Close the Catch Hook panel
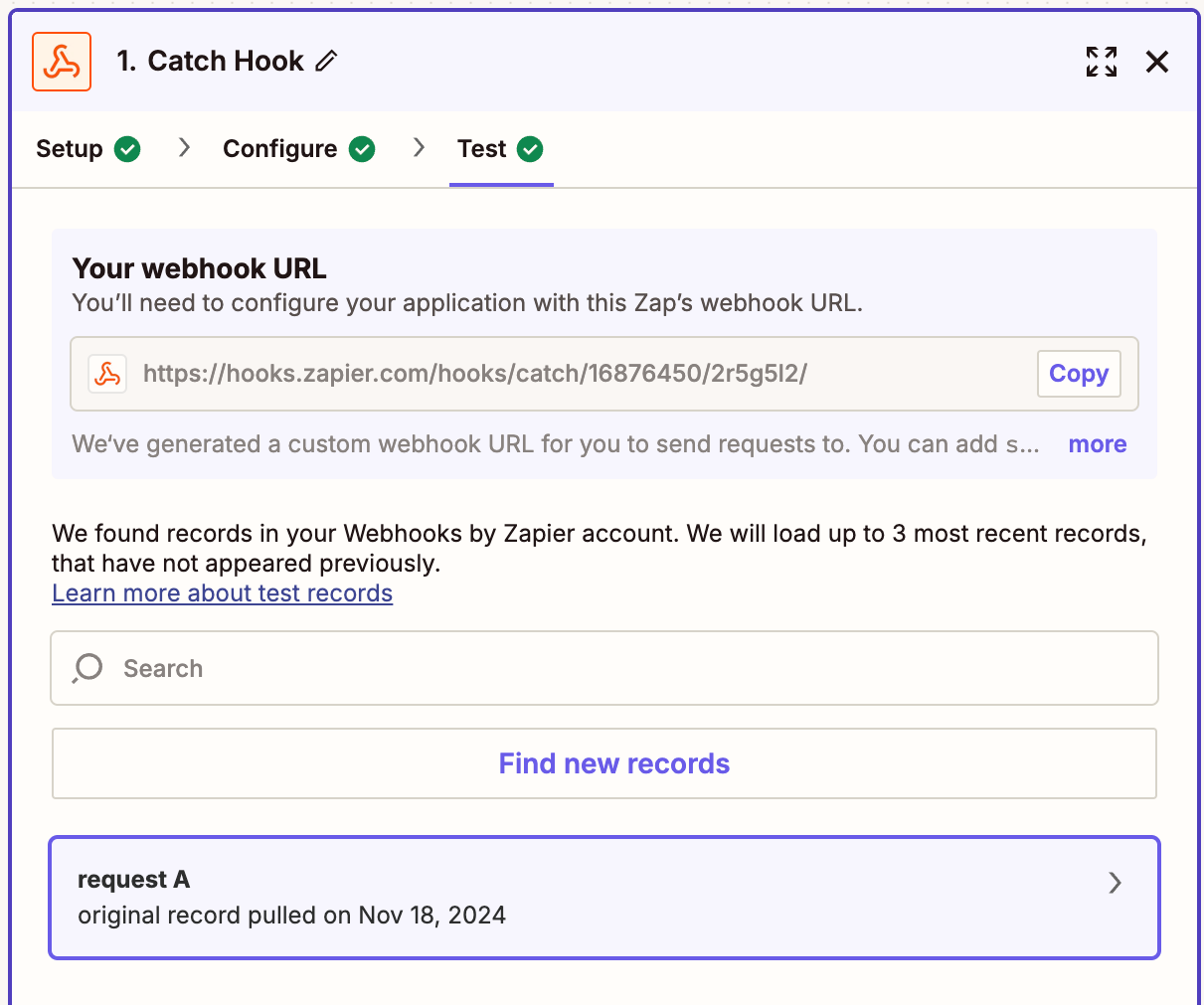 click(x=1157, y=62)
